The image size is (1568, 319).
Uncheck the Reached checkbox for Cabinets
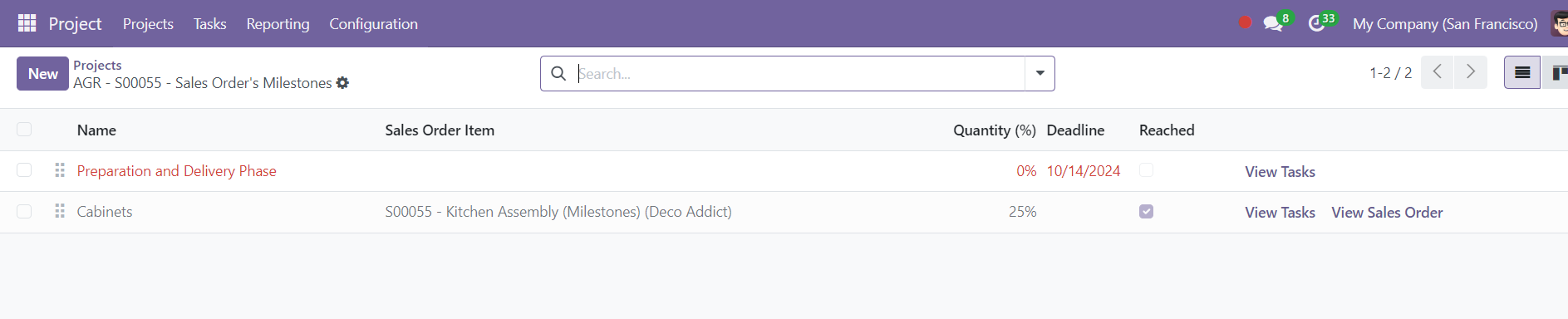coord(1146,212)
